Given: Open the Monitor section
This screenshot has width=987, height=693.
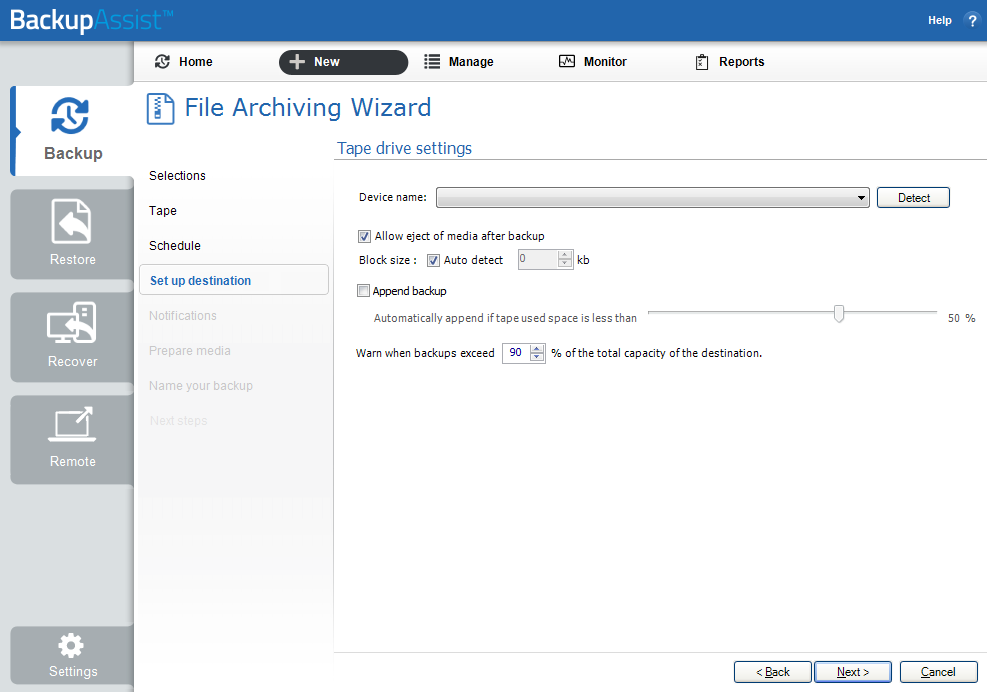Looking at the screenshot, I should pos(592,61).
